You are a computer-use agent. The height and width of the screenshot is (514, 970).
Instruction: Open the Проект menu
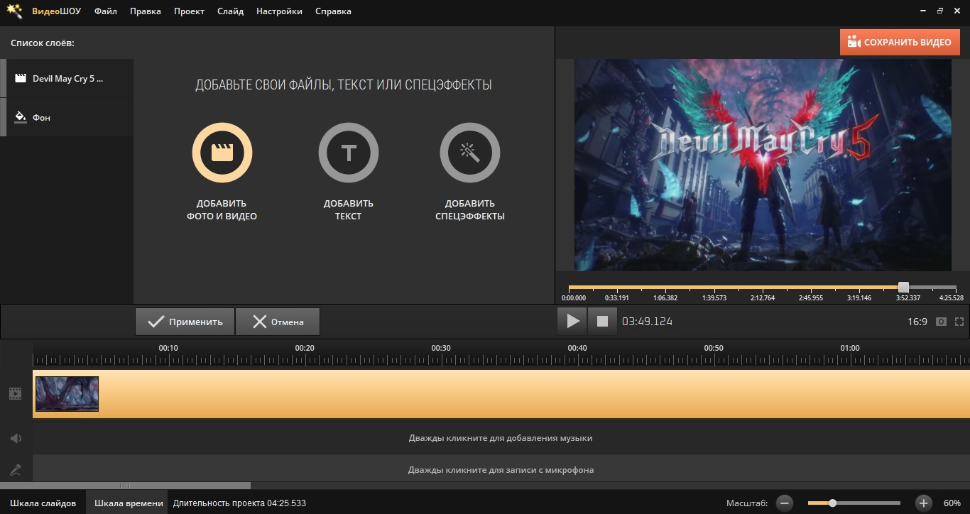pyautogui.click(x=189, y=11)
